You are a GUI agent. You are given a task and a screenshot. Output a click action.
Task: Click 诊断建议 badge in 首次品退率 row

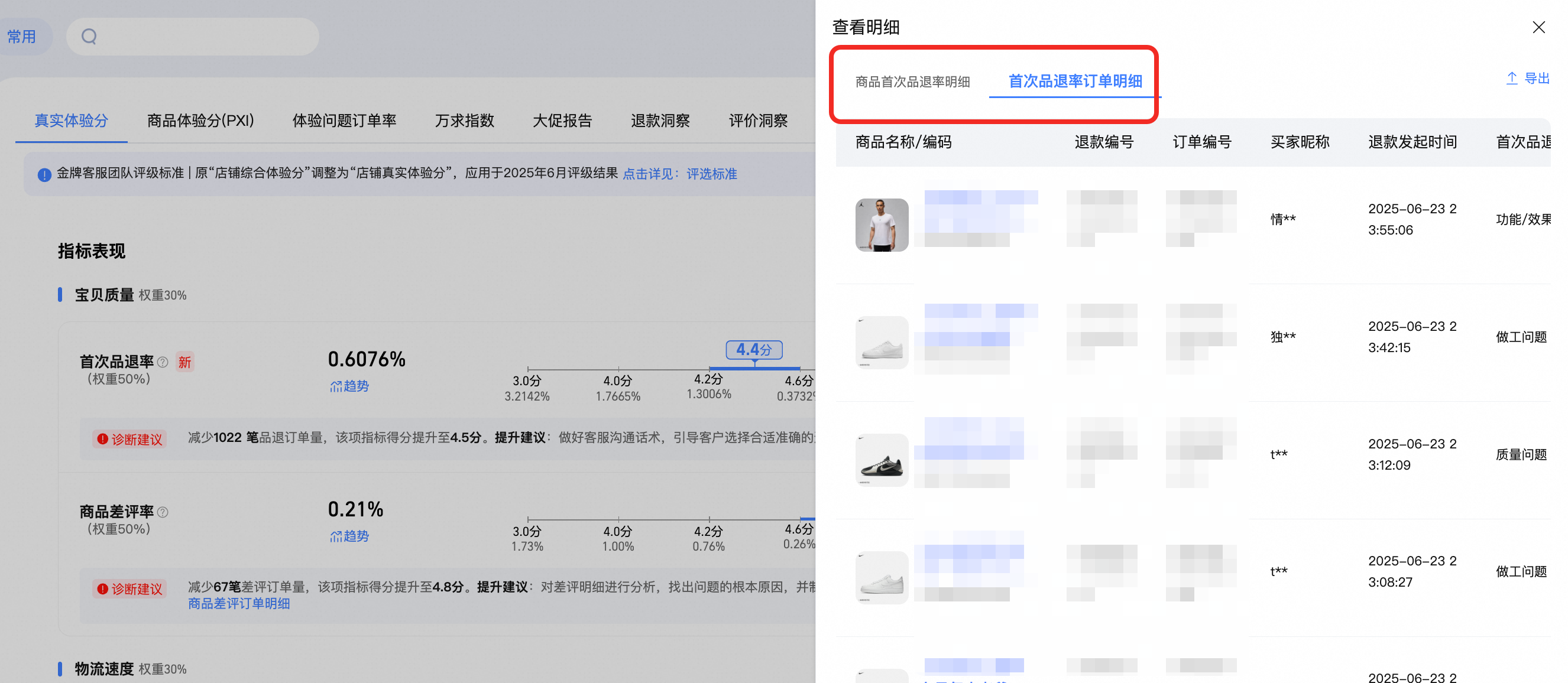[129, 438]
